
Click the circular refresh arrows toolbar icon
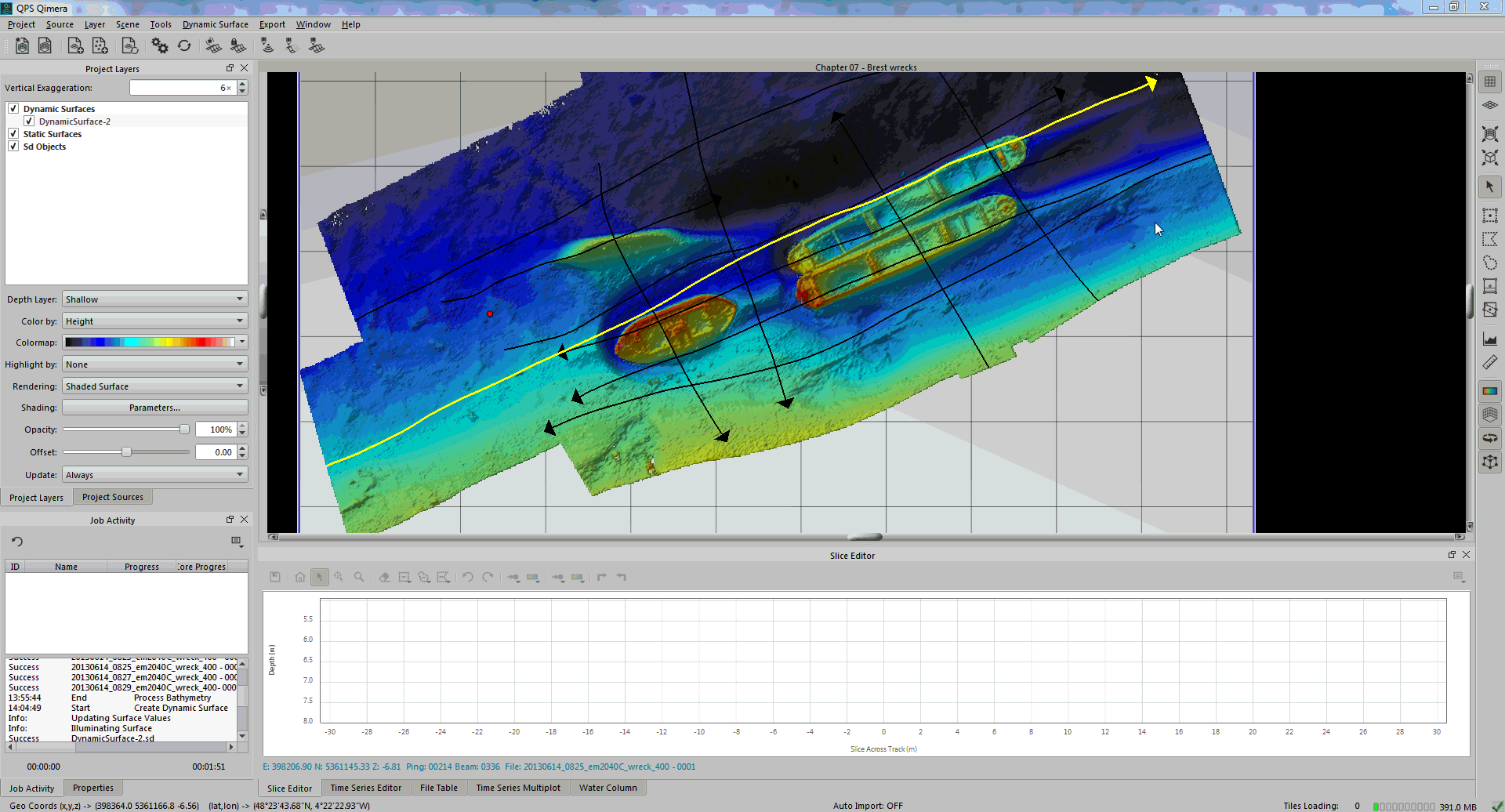point(184,46)
